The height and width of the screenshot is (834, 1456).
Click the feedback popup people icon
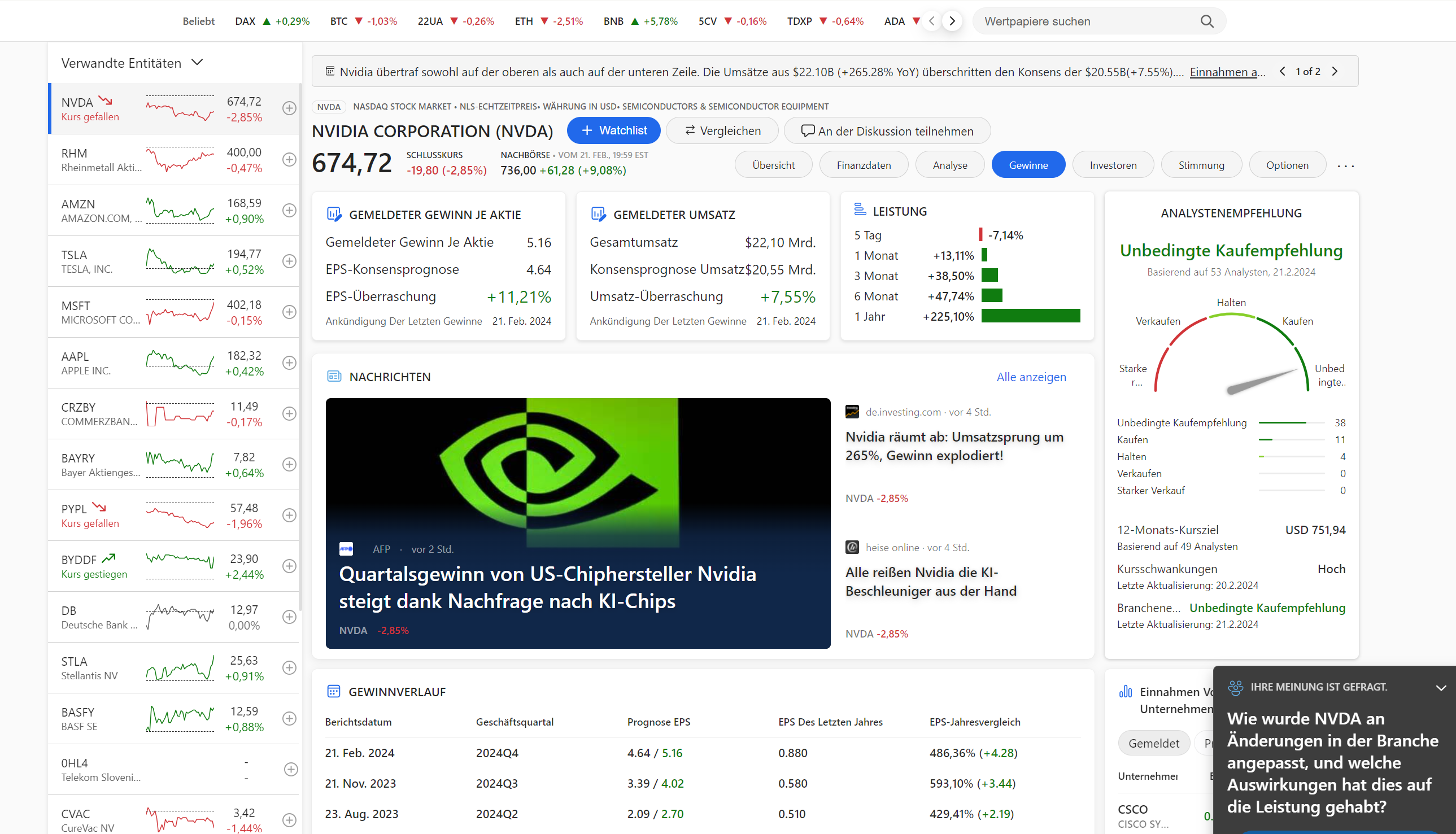[x=1236, y=687]
